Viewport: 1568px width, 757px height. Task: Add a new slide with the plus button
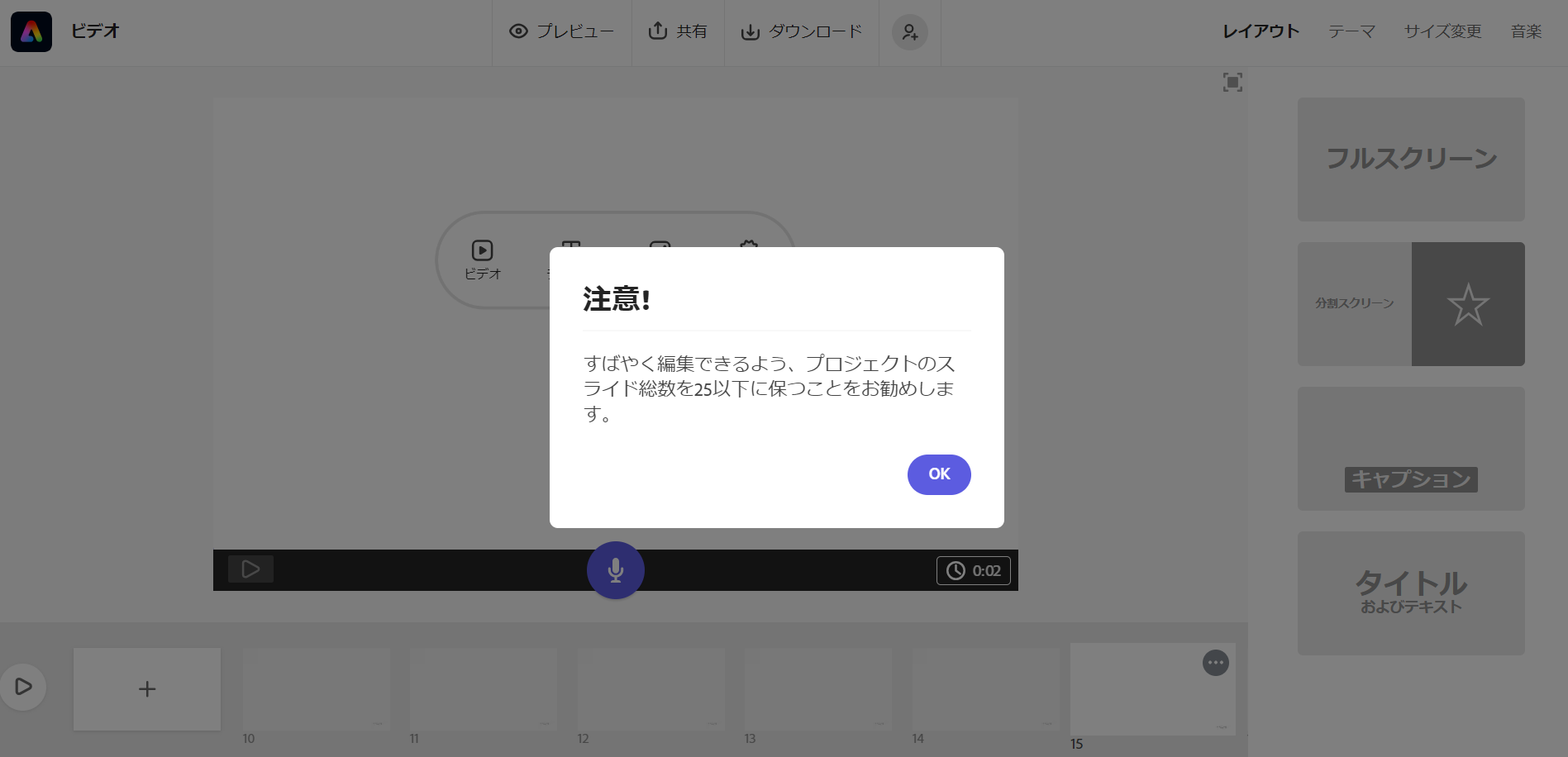pos(147,688)
